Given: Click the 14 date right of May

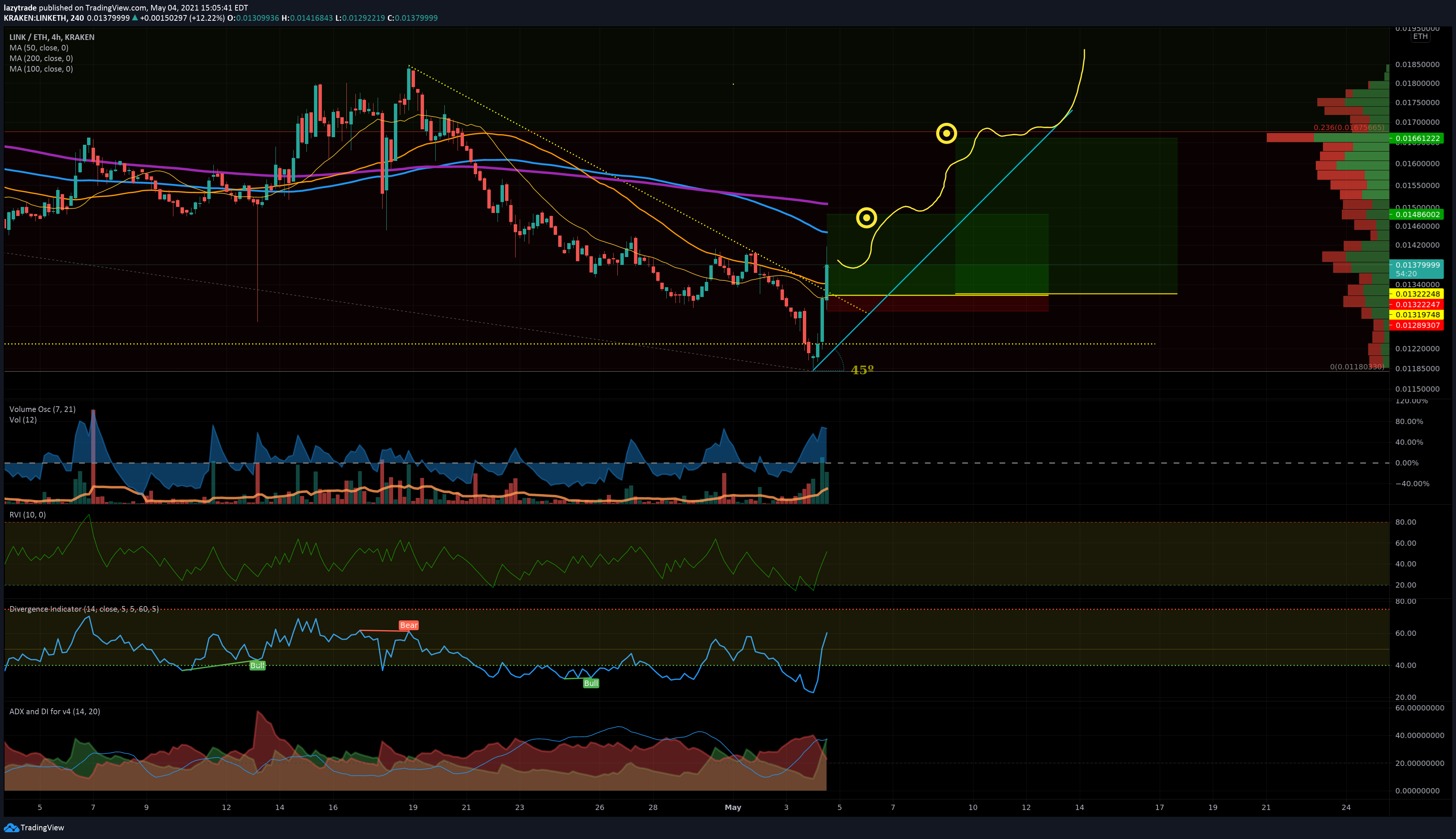Looking at the screenshot, I should pos(1079,807).
